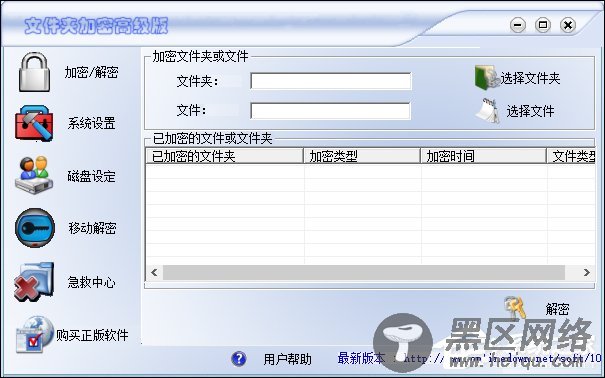Click the list's left scroll arrow

154,272
